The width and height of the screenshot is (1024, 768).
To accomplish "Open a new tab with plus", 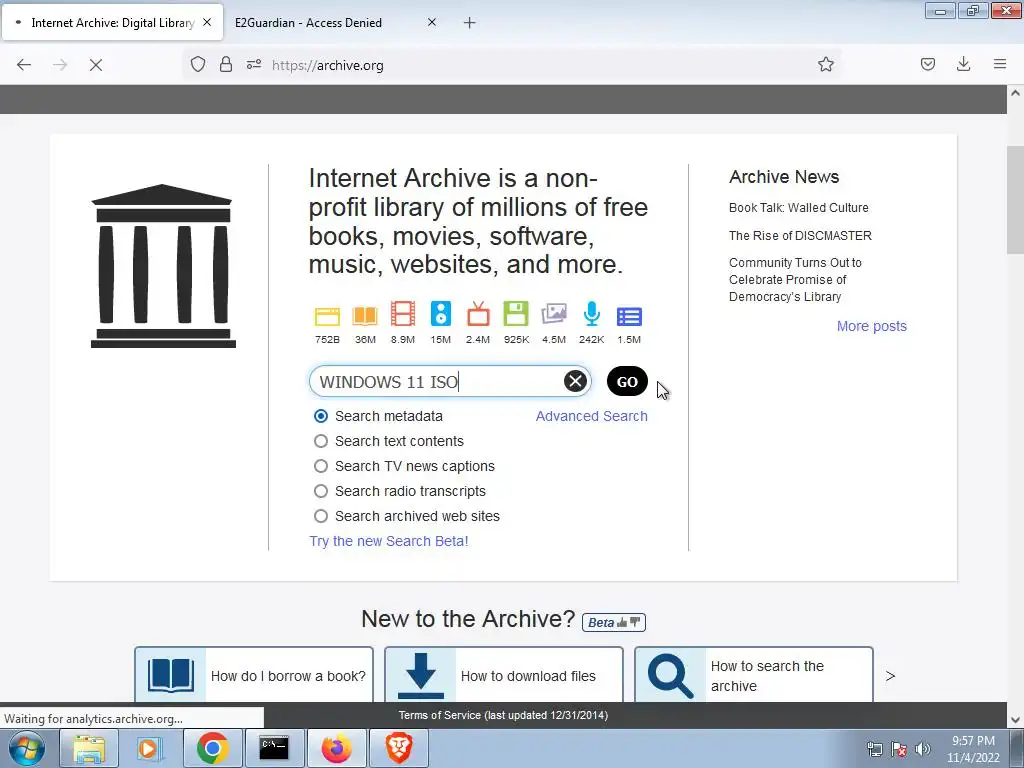I will click(x=470, y=23).
